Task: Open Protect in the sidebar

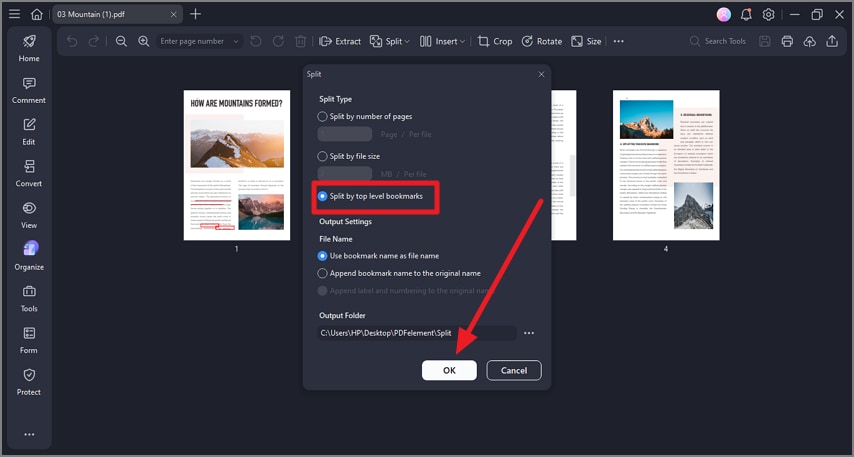Action: [x=29, y=382]
